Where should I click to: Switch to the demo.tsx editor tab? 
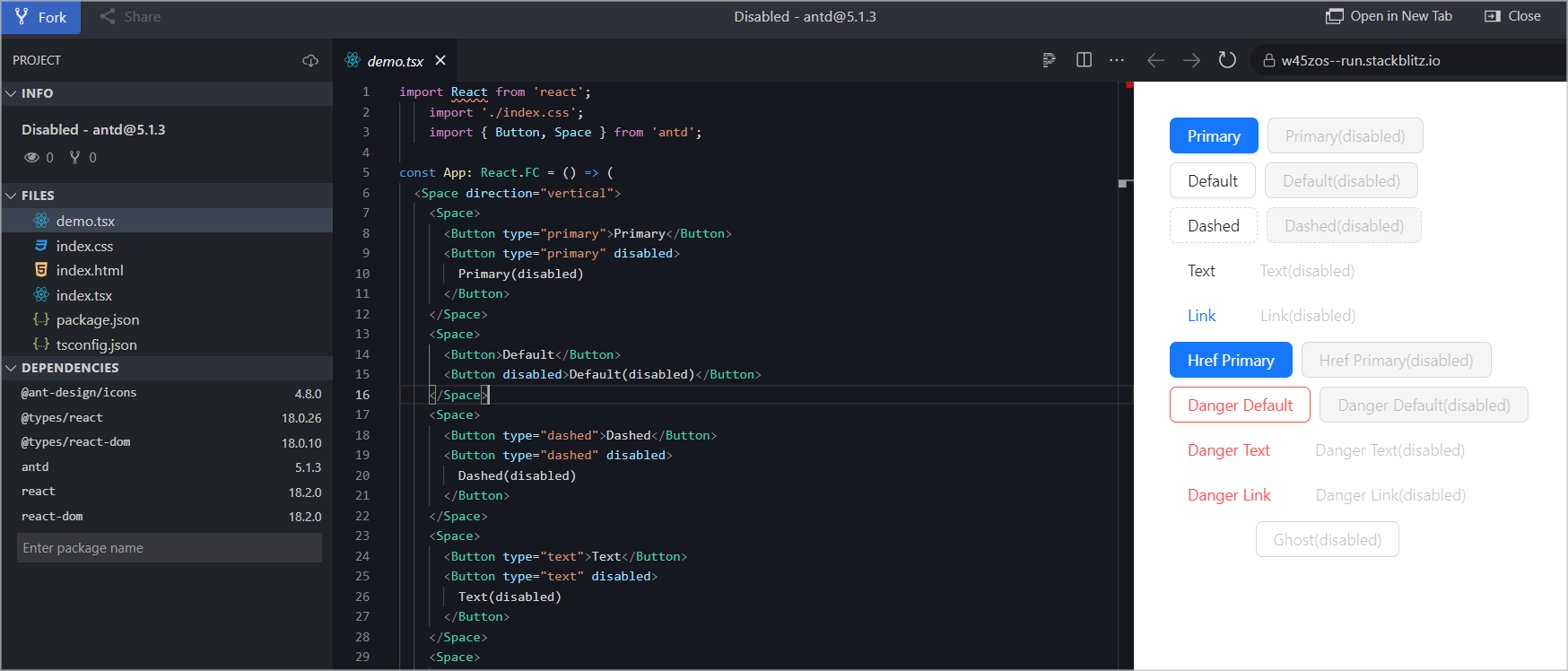[x=396, y=61]
